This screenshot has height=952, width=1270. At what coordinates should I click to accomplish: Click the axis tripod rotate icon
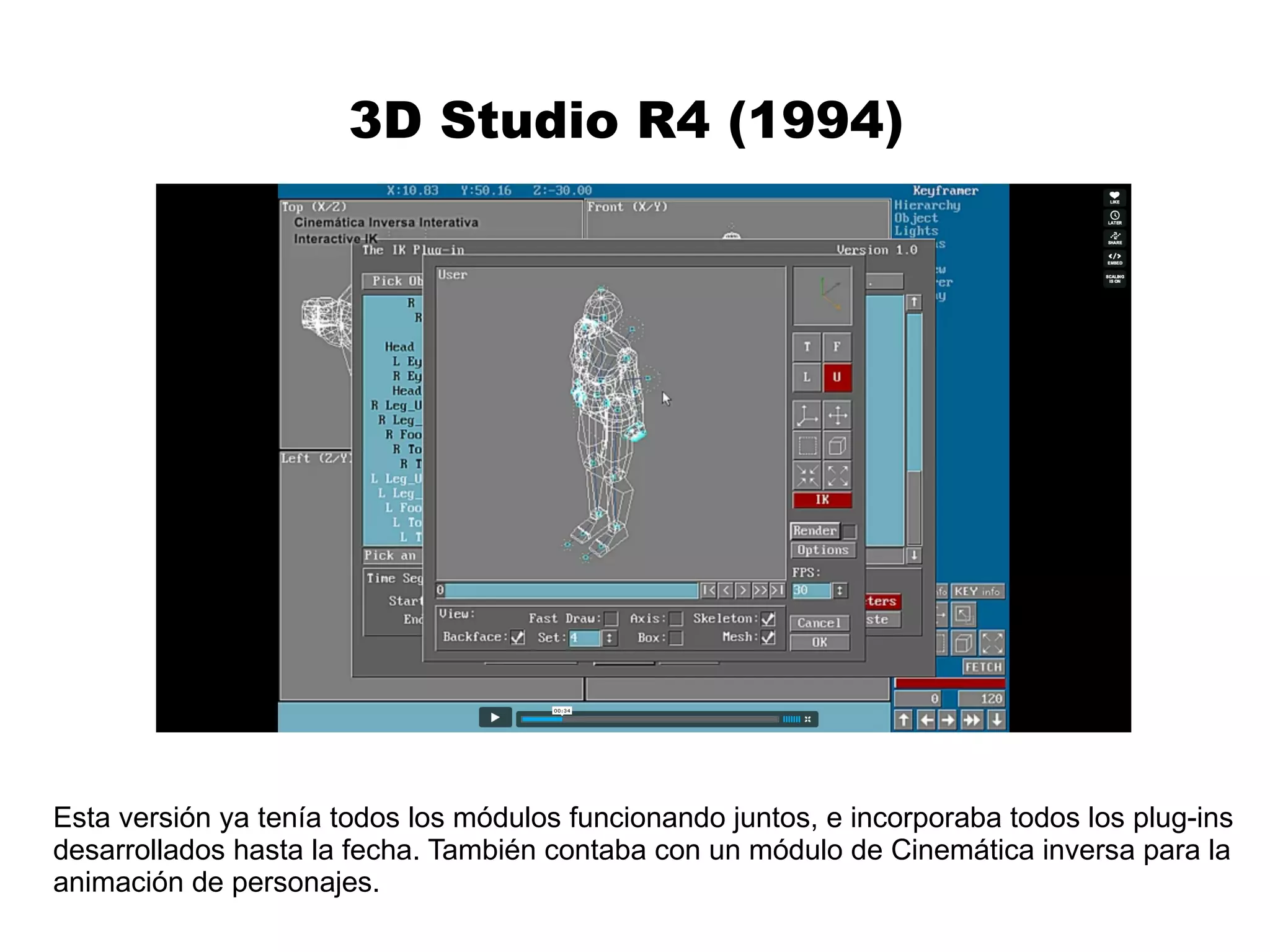click(807, 415)
